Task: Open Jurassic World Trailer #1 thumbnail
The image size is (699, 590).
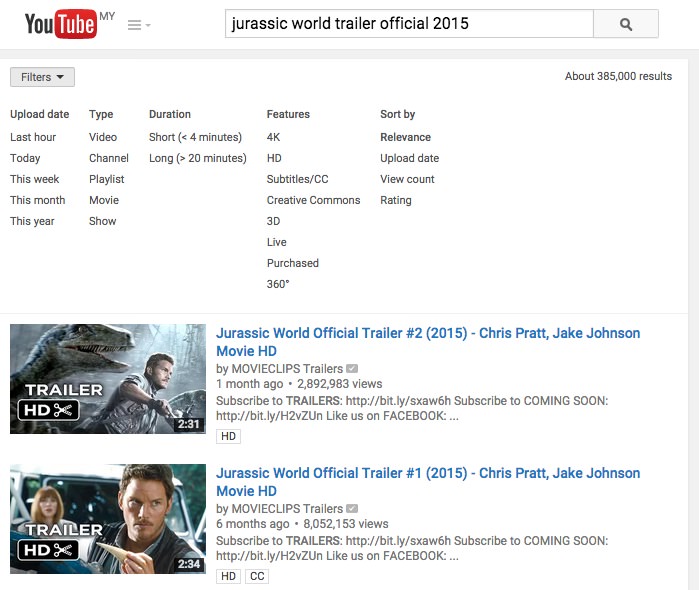Action: (108, 519)
